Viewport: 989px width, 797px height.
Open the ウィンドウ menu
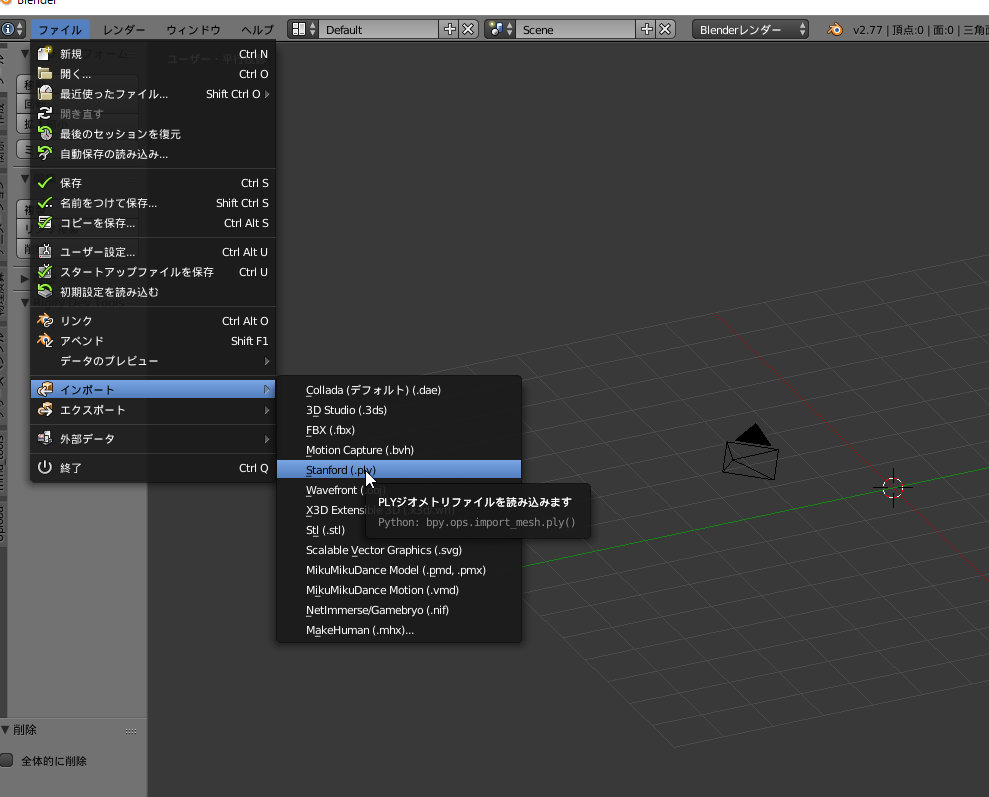(x=193, y=30)
